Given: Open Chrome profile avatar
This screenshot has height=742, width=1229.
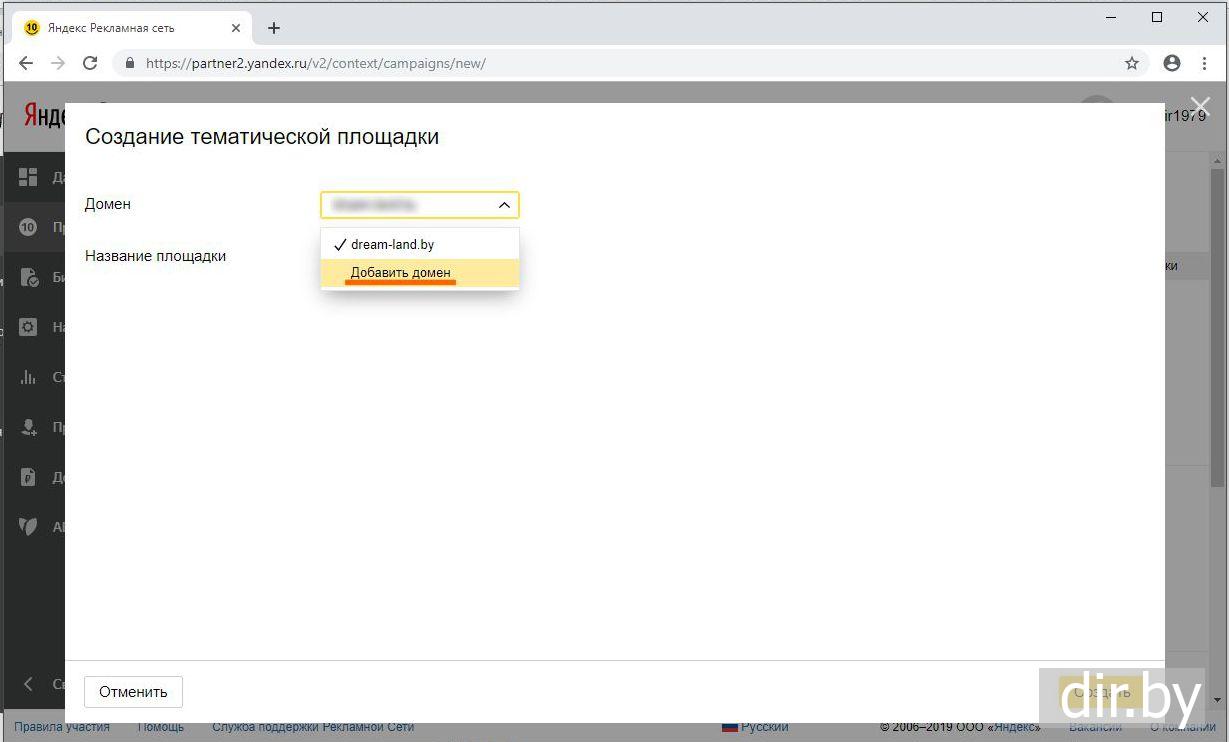Looking at the screenshot, I should pyautogui.click(x=1172, y=63).
